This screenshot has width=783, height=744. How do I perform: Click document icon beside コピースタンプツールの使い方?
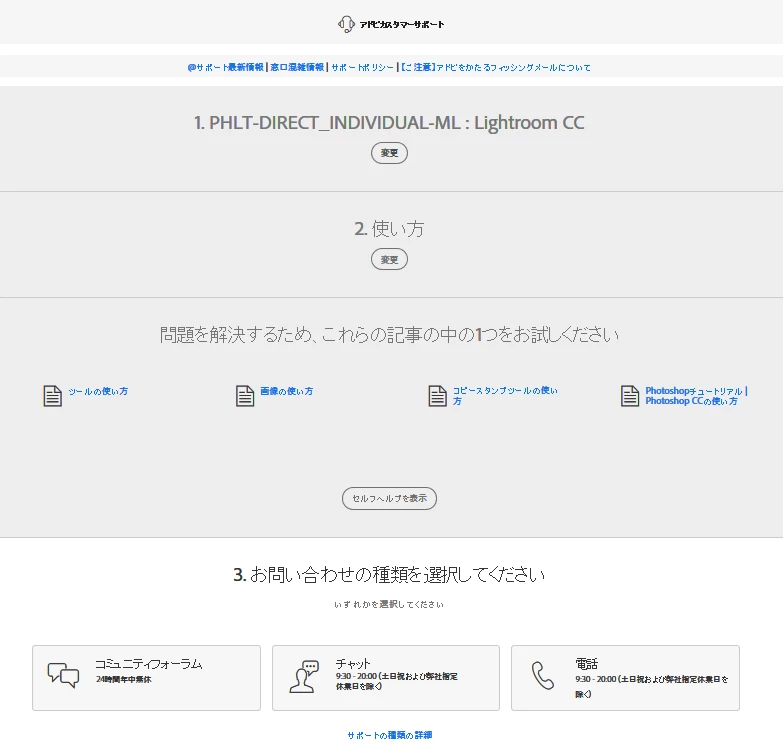click(x=437, y=396)
